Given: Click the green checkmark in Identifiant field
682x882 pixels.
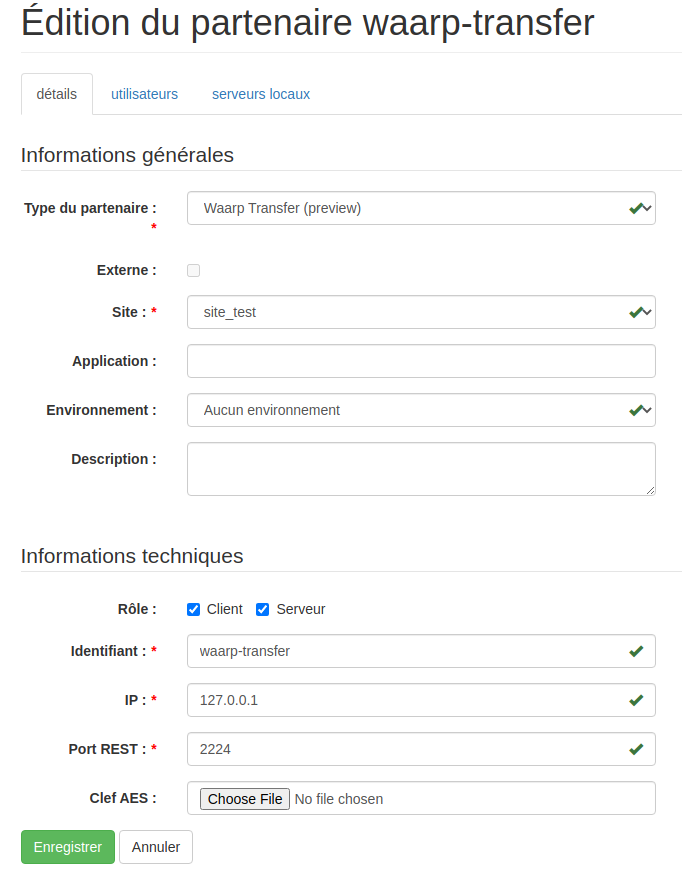Looking at the screenshot, I should tap(636, 651).
